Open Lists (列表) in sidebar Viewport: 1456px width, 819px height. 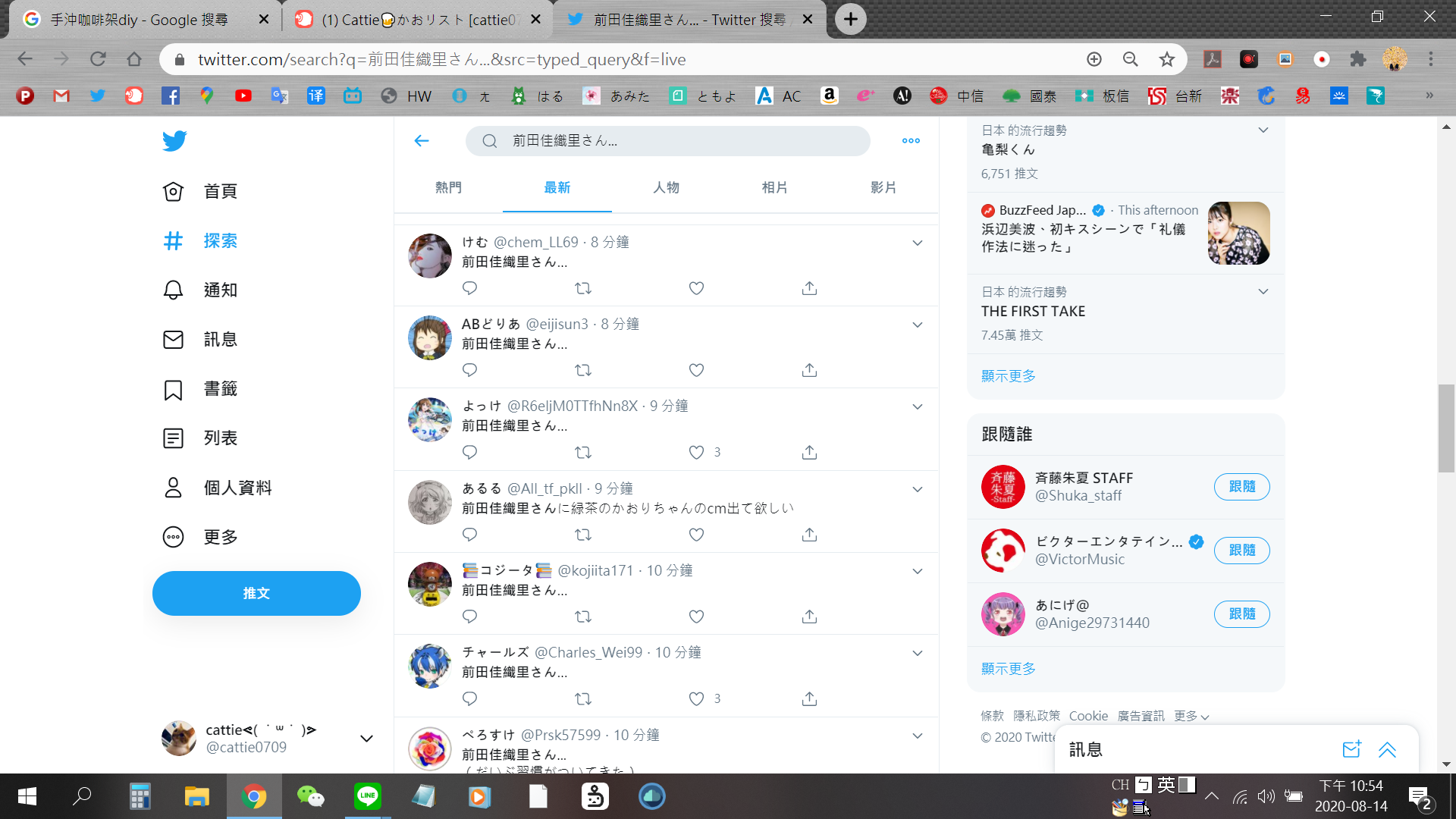tap(200, 438)
